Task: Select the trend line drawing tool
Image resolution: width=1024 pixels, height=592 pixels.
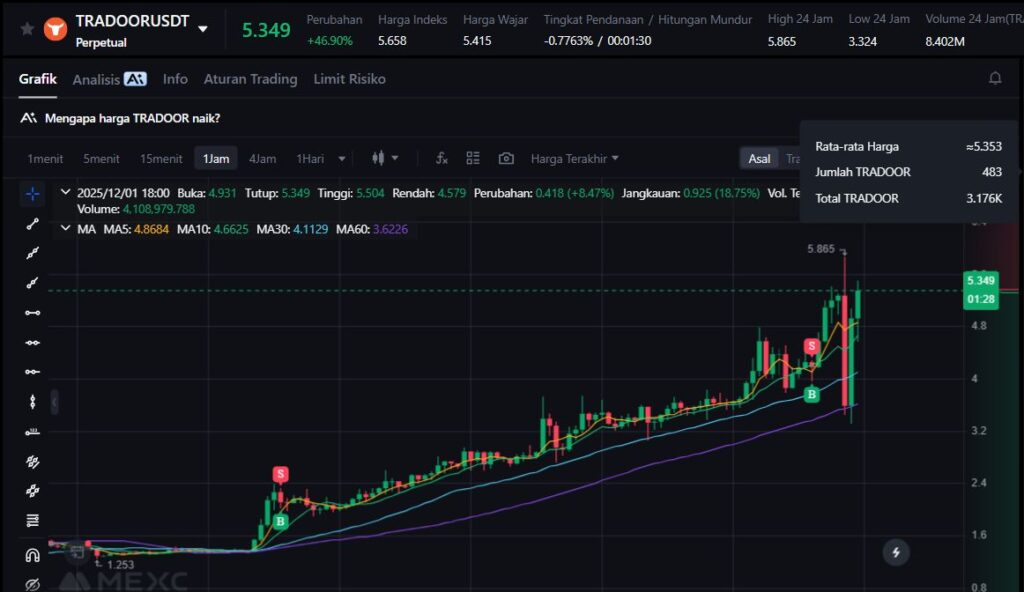Action: pos(33,224)
